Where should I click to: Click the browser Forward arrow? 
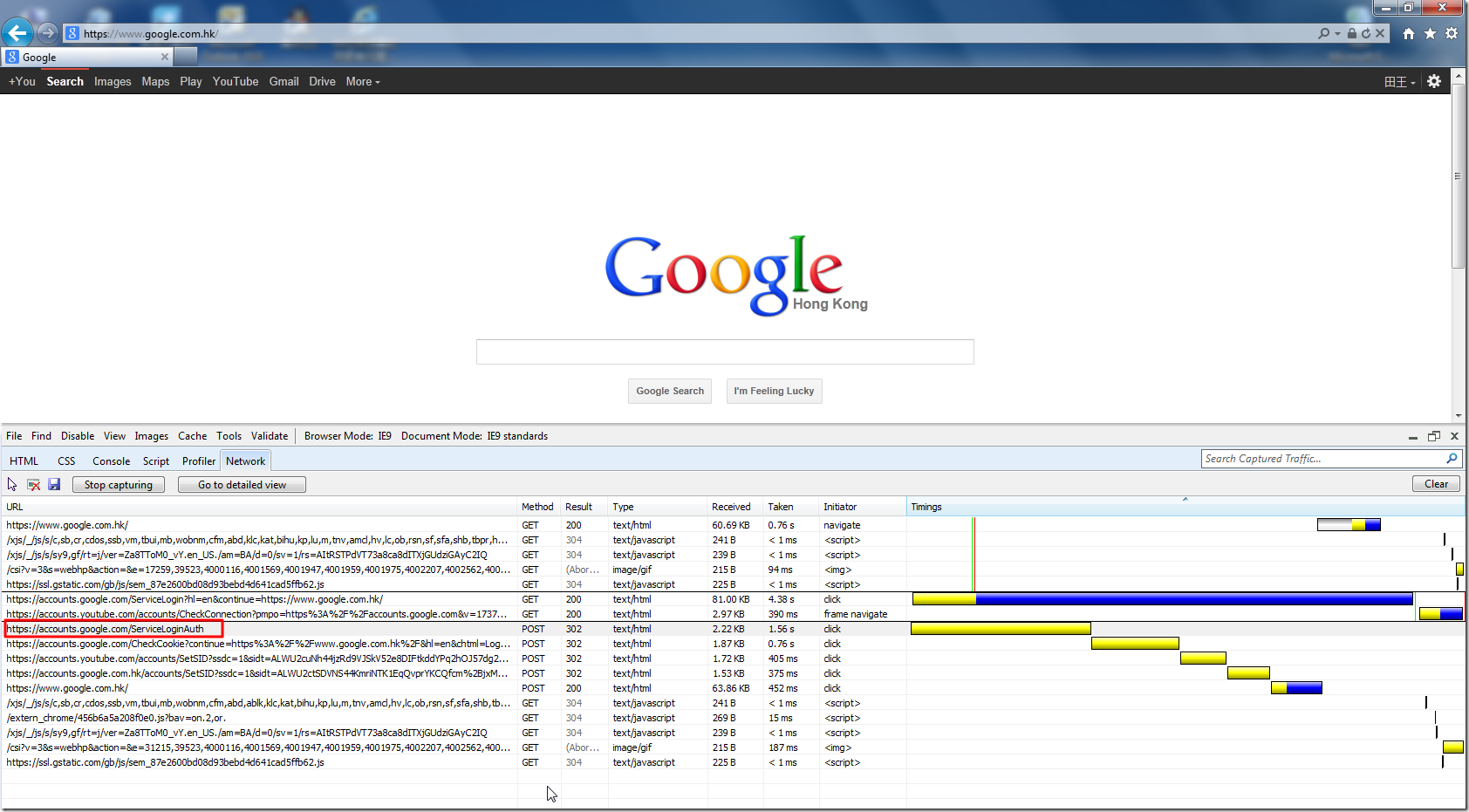tap(47, 33)
